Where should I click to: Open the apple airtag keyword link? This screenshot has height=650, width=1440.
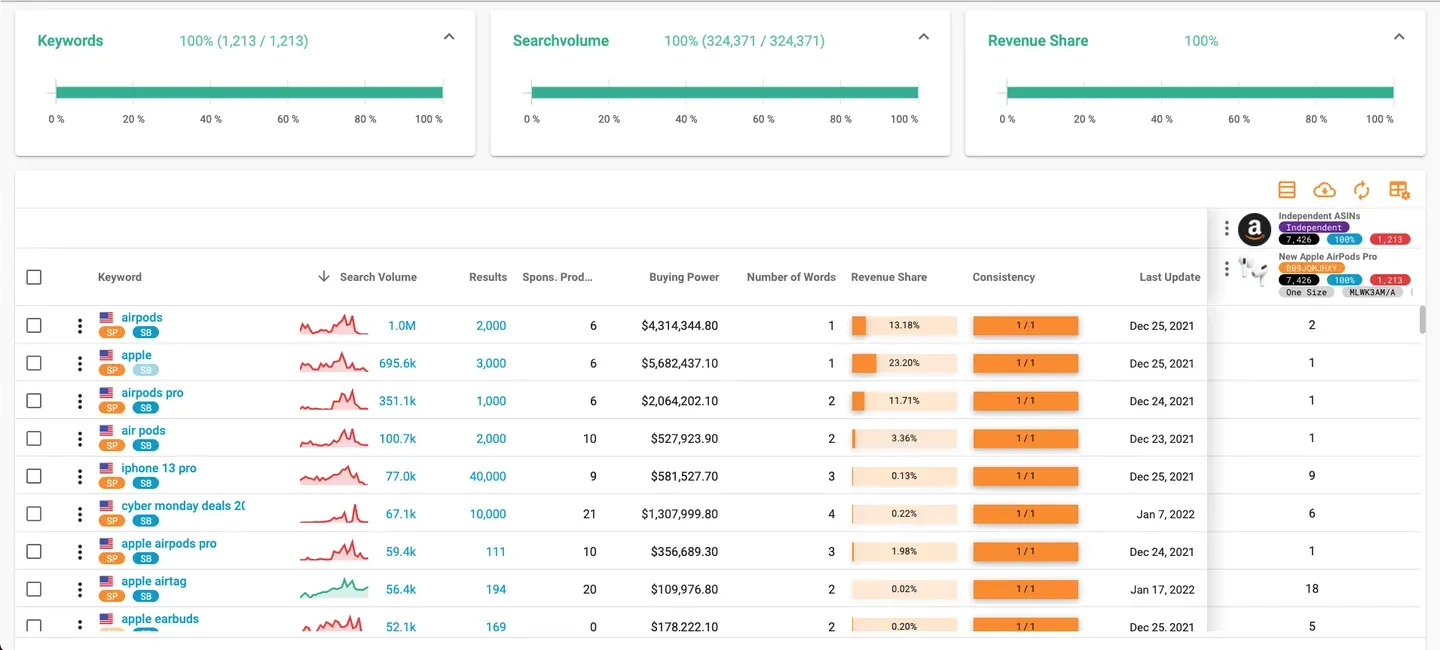pyautogui.click(x=154, y=581)
